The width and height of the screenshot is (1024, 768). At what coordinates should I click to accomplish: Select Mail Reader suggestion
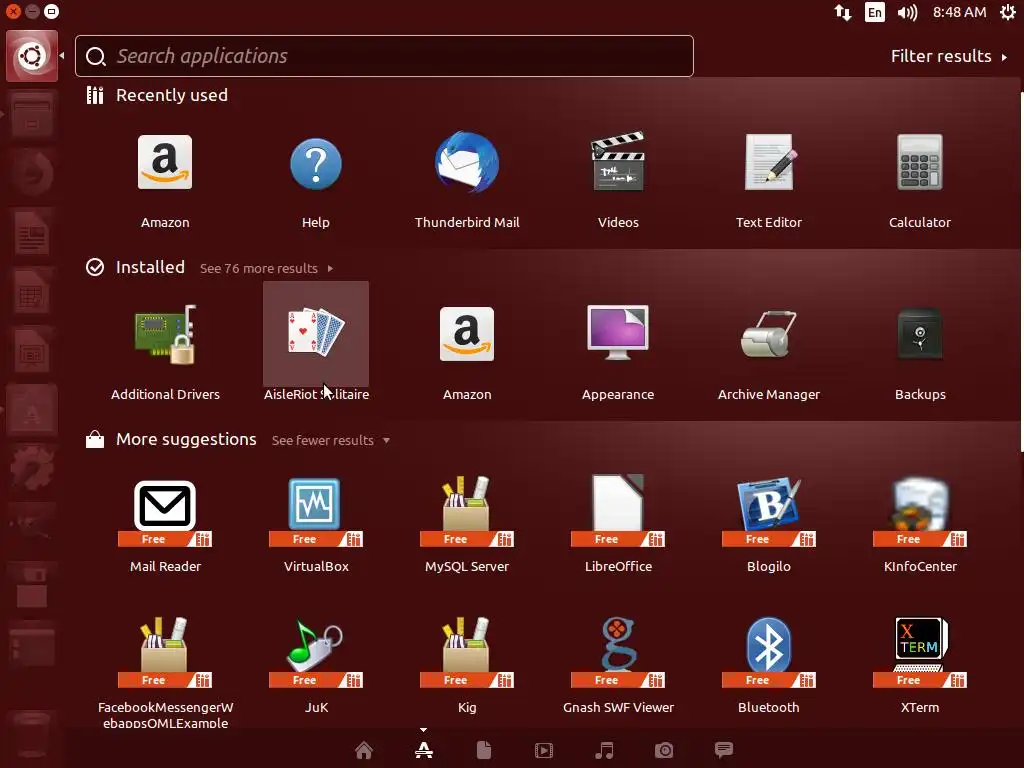[165, 513]
